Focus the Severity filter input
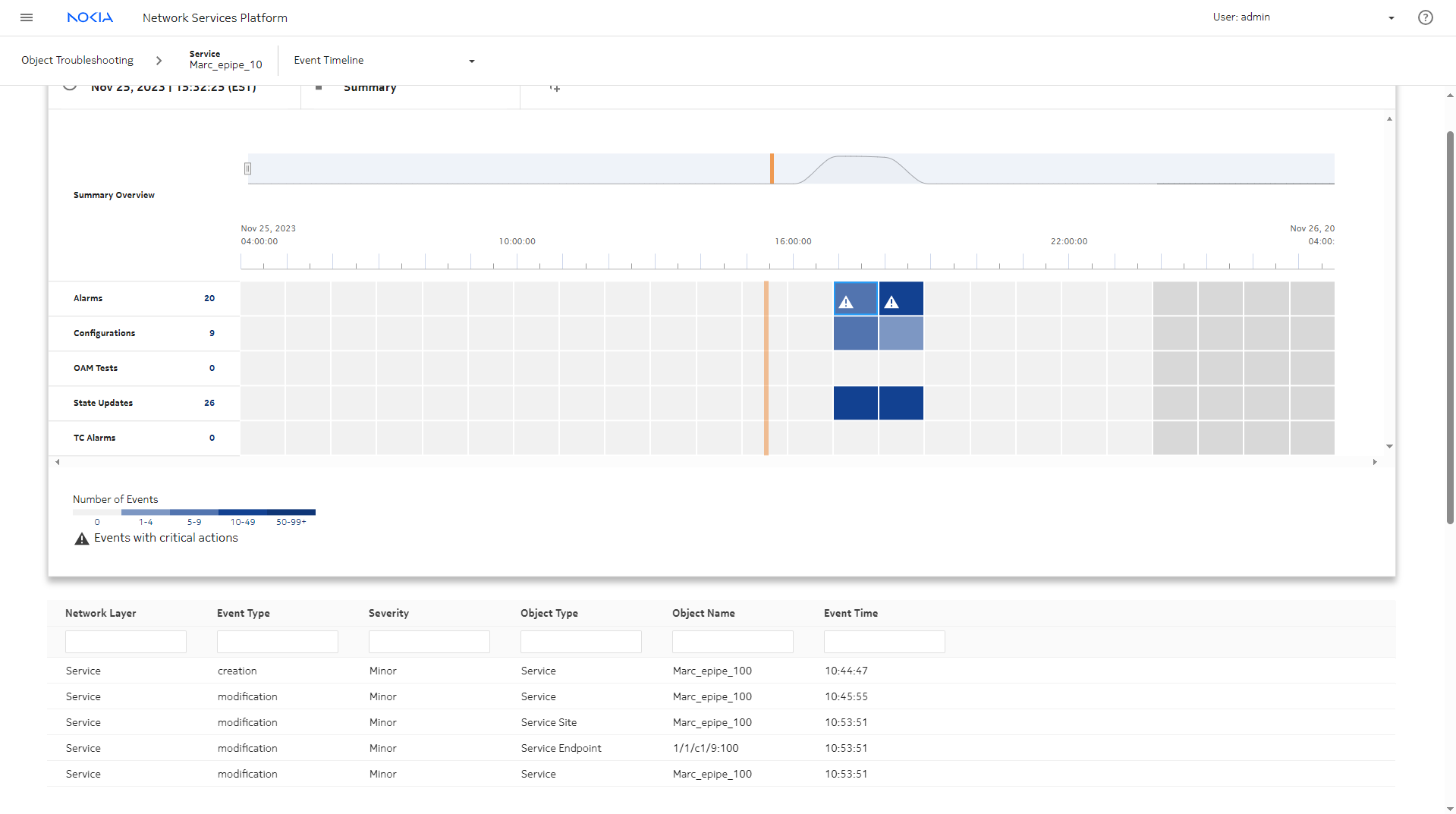This screenshot has height=814, width=1456. pos(429,642)
